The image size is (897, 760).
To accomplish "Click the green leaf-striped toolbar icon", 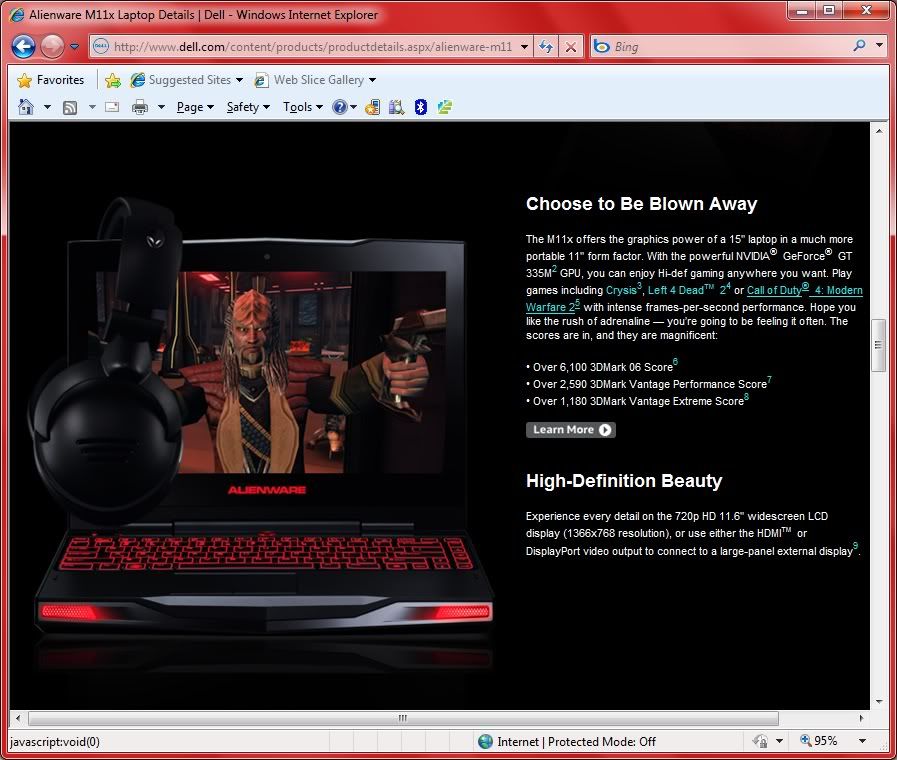I will [445, 107].
